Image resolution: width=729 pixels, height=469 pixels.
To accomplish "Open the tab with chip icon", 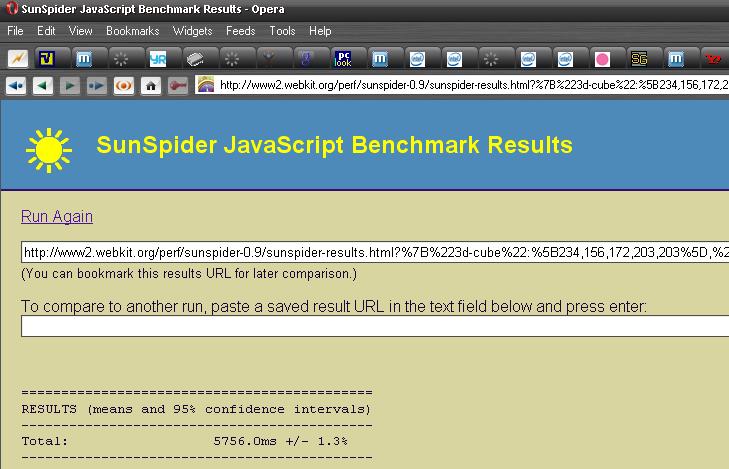I will (x=195, y=59).
